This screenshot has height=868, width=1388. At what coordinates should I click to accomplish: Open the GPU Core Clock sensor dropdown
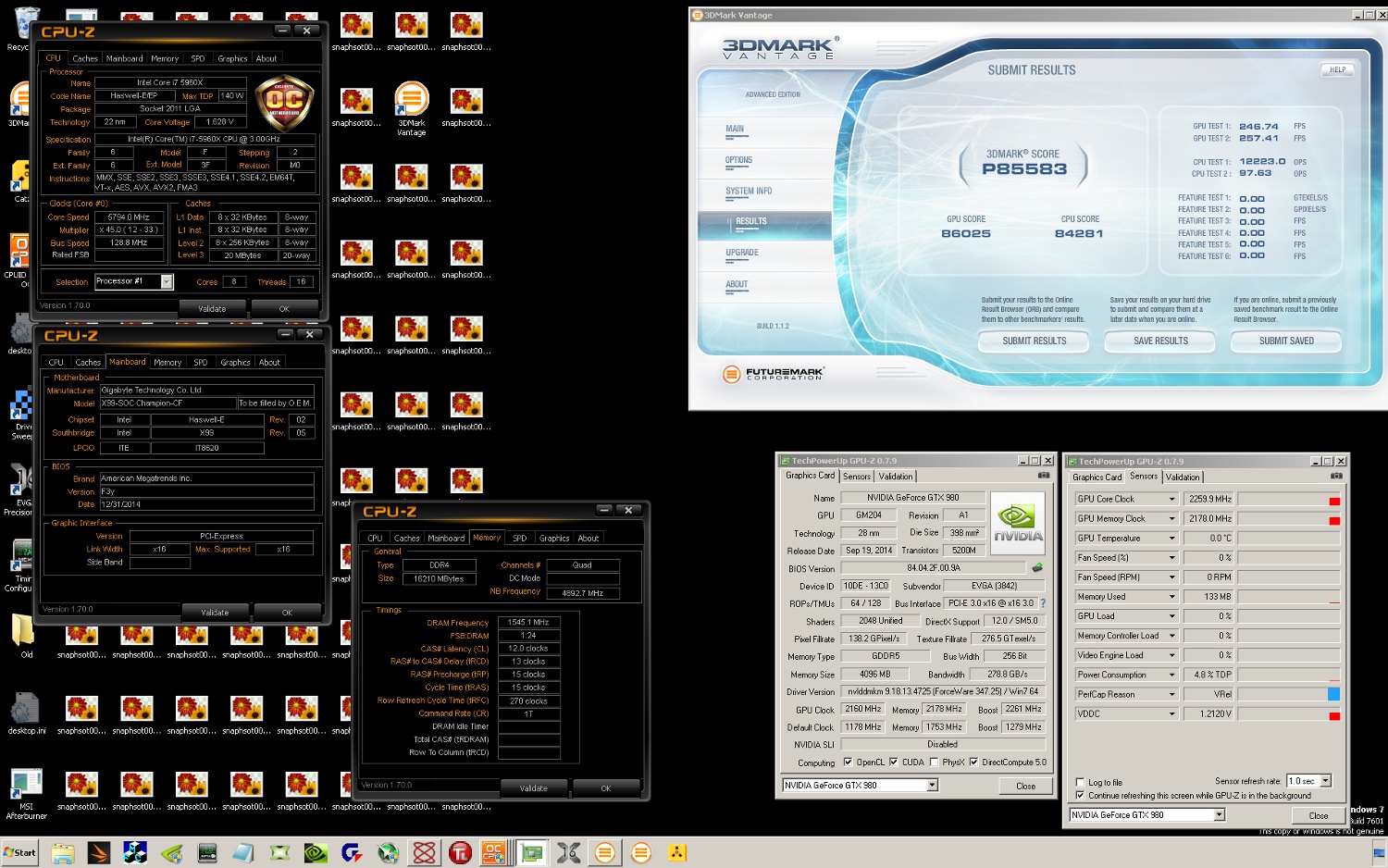(x=1171, y=499)
